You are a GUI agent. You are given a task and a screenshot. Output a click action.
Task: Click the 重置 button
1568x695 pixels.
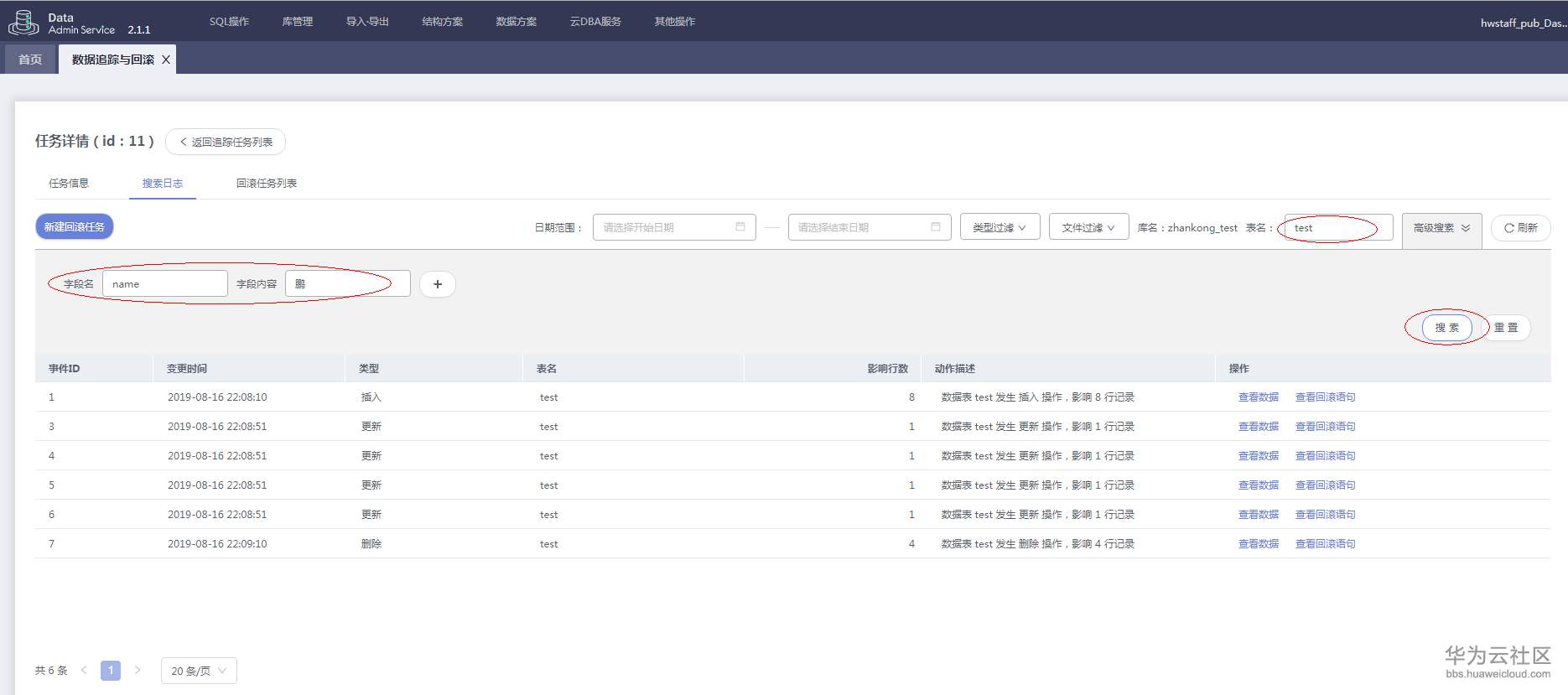(1506, 328)
